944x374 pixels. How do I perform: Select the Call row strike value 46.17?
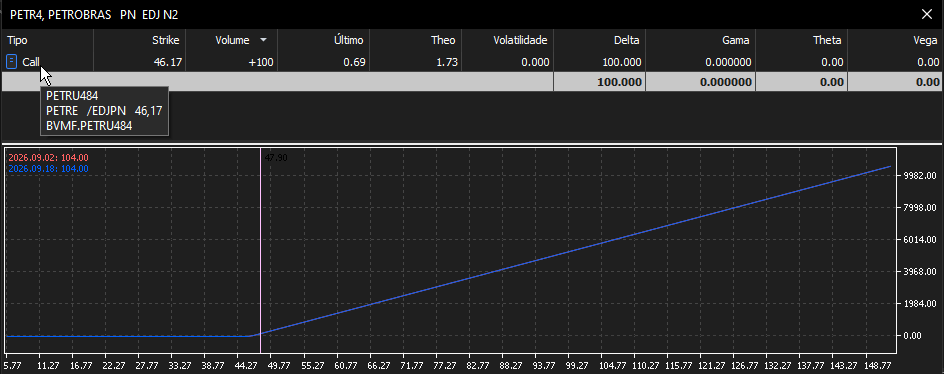click(x=168, y=62)
